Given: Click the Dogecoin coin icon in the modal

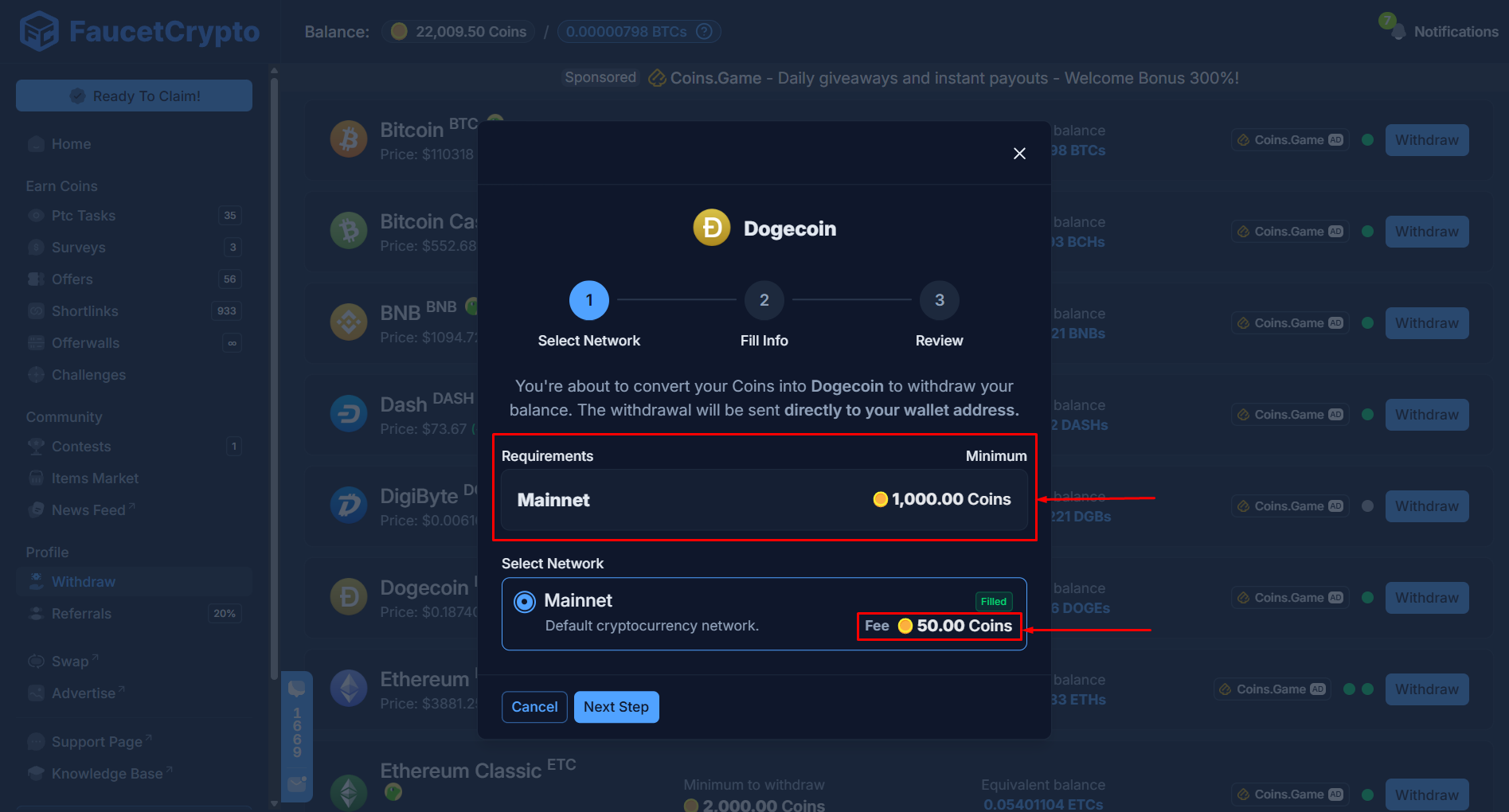Looking at the screenshot, I should (711, 227).
